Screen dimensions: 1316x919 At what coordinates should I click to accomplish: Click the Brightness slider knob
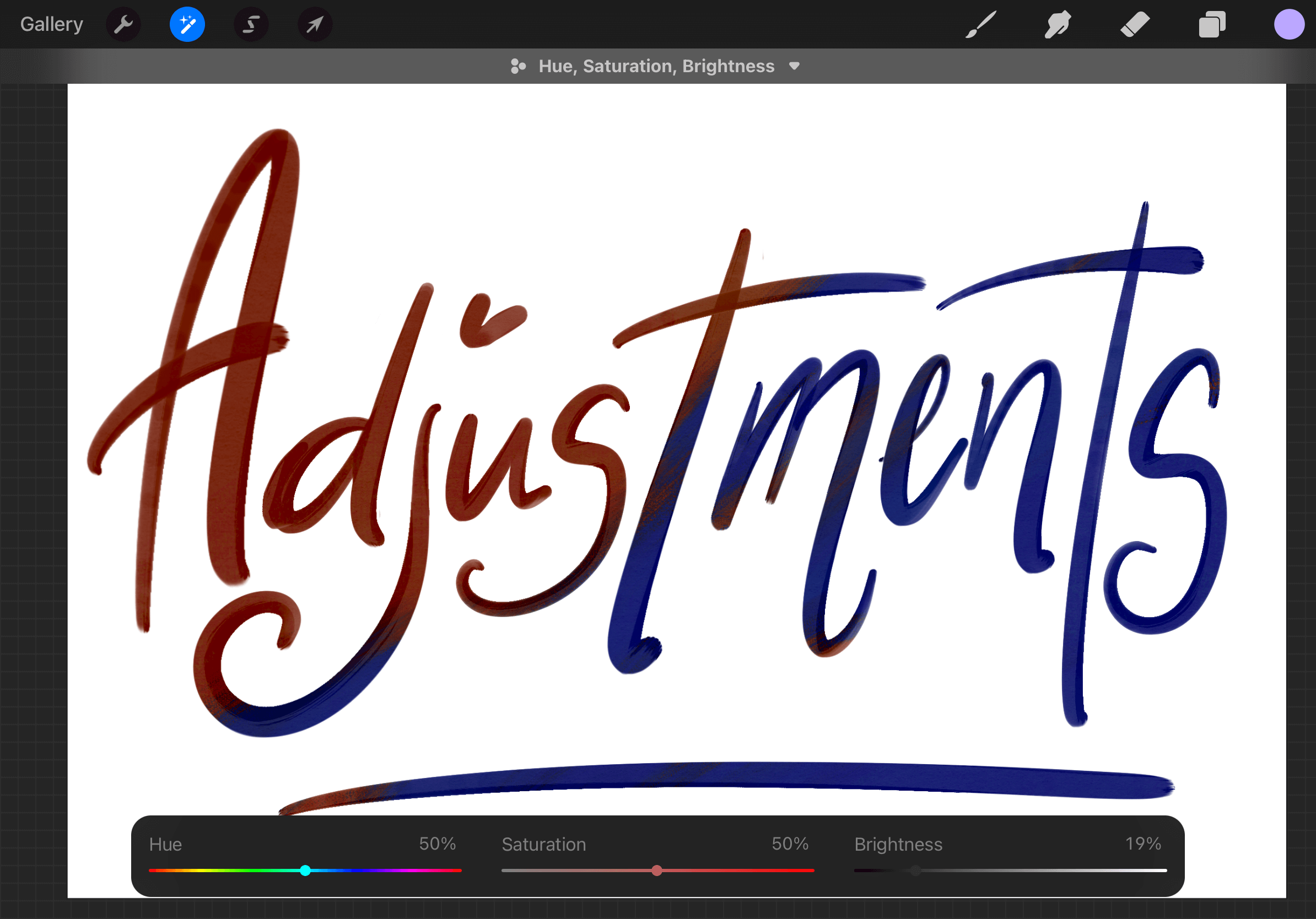point(915,871)
